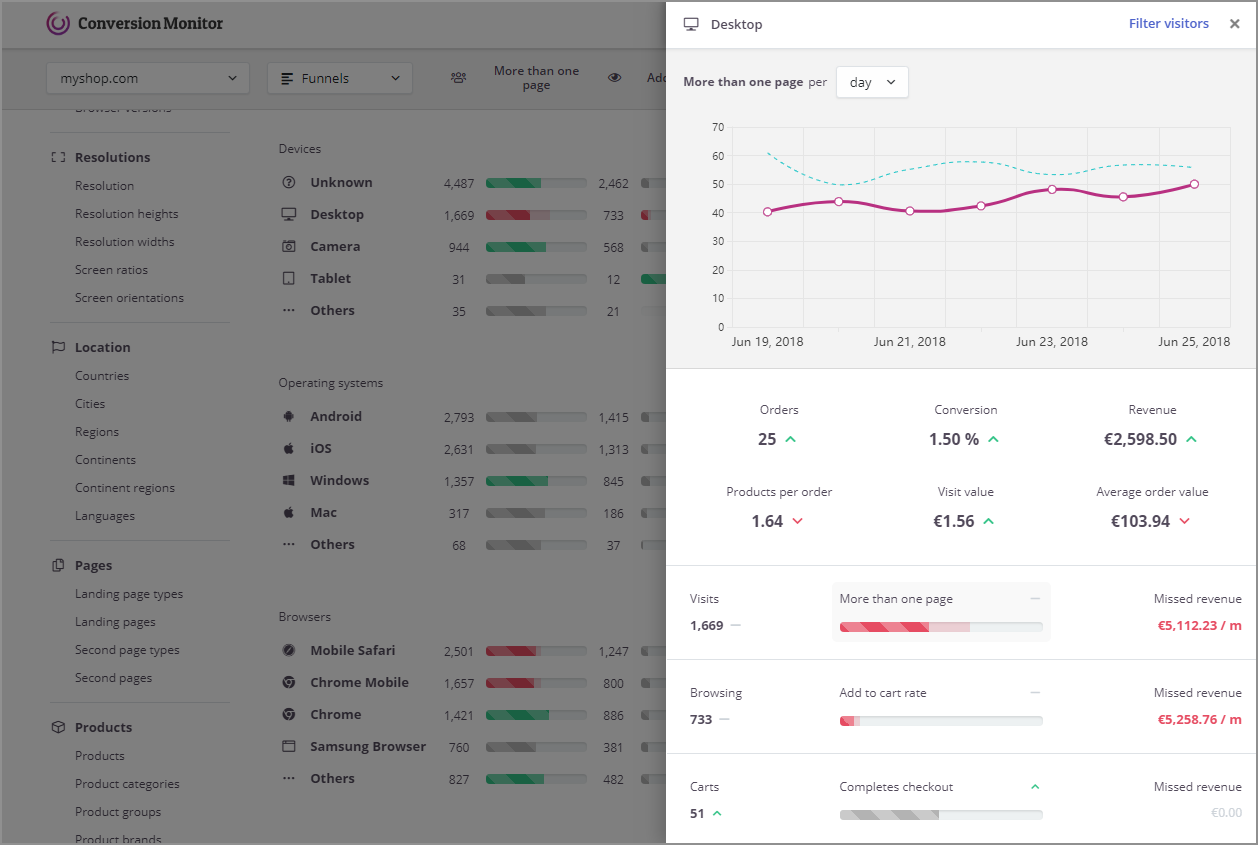Expand the Funnels dropdown
Viewport: 1258px width, 845px height.
pos(339,77)
